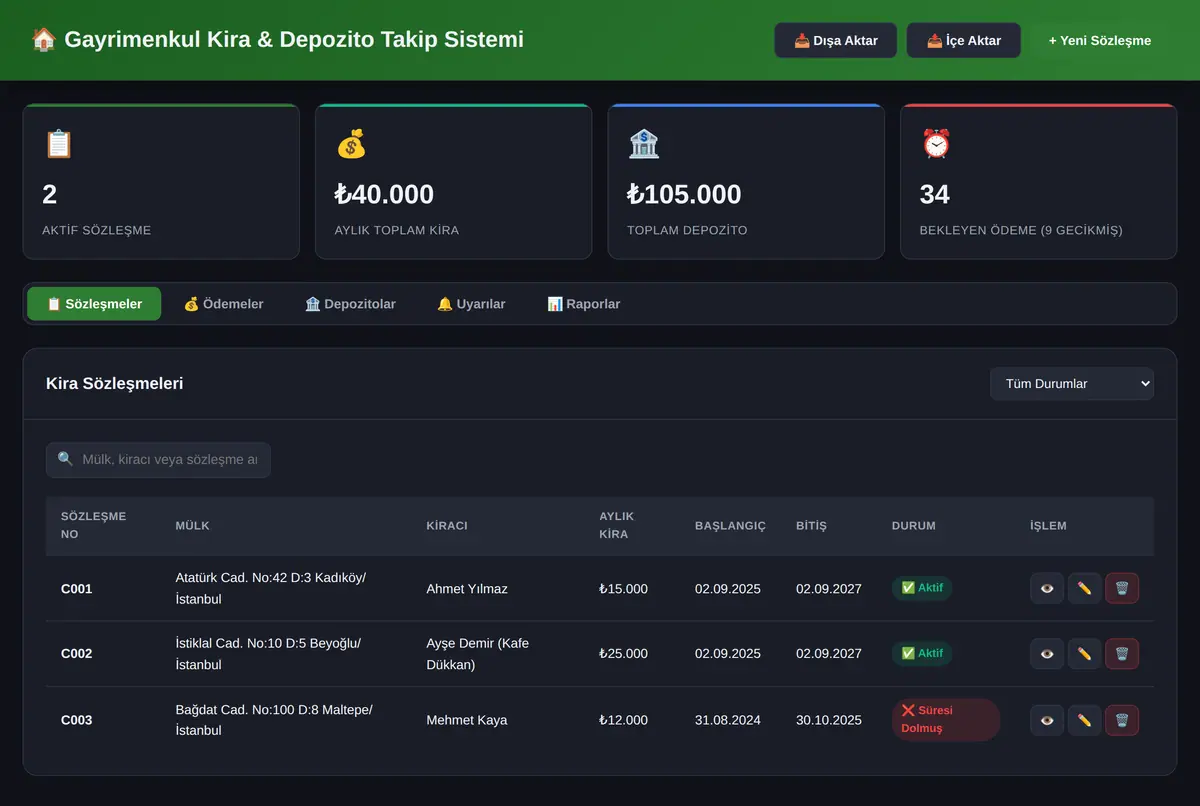Select tenant Ayşe Demir (Kafe Dükkan)
Image resolution: width=1200 pixels, height=806 pixels.
click(x=478, y=654)
